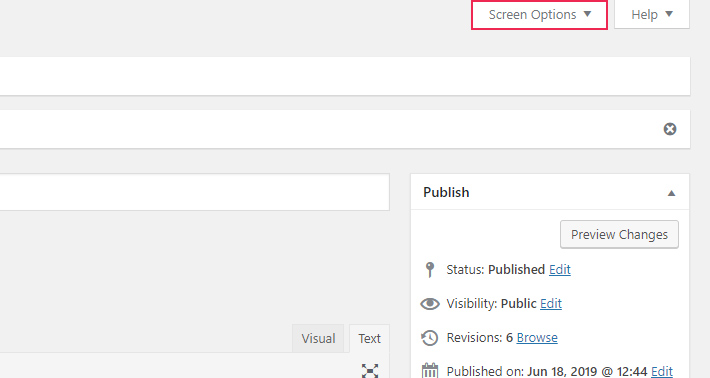Open the Screen Options panel
This screenshot has width=710, height=378.
click(x=539, y=15)
